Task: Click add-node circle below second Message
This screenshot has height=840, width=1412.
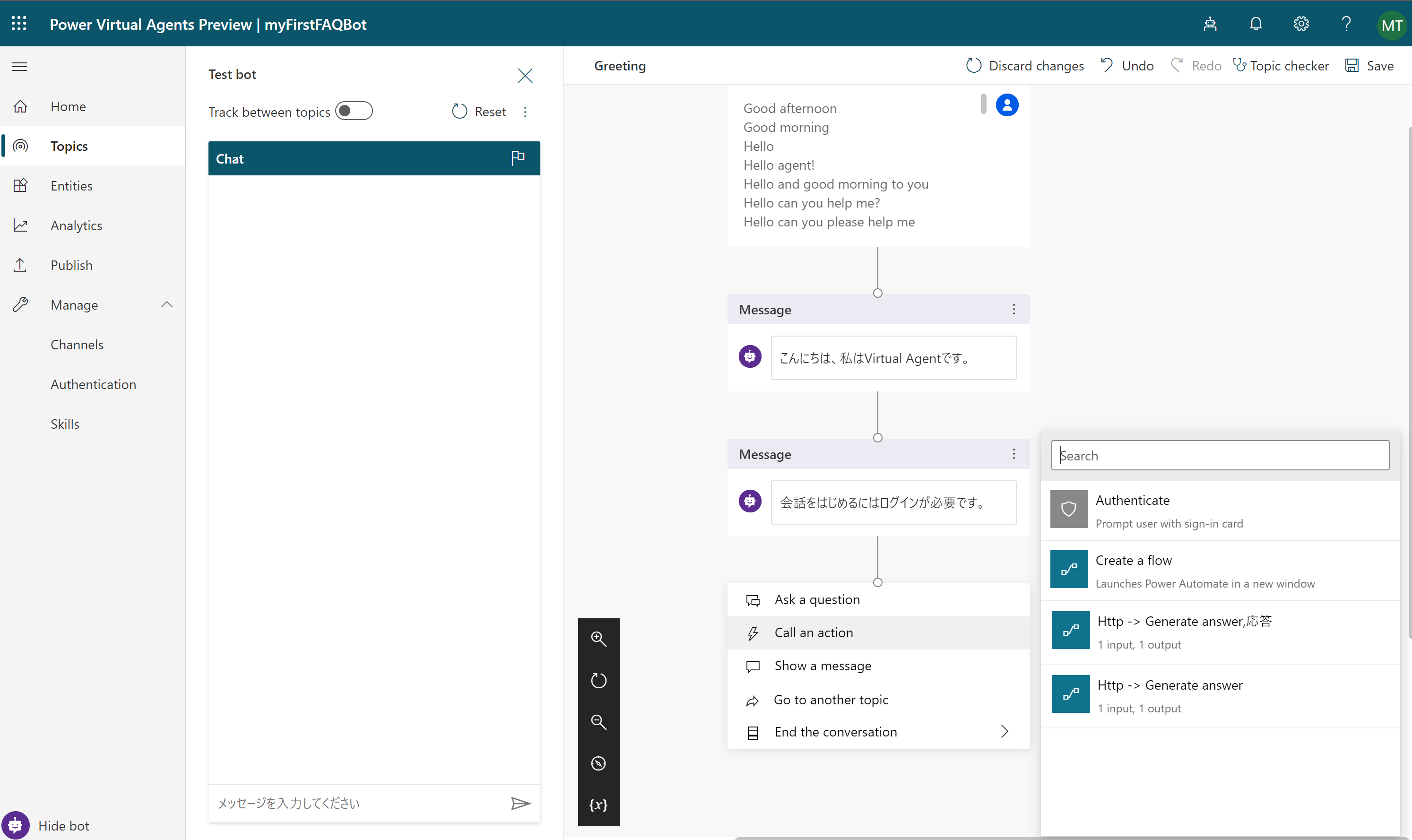Action: (x=877, y=582)
